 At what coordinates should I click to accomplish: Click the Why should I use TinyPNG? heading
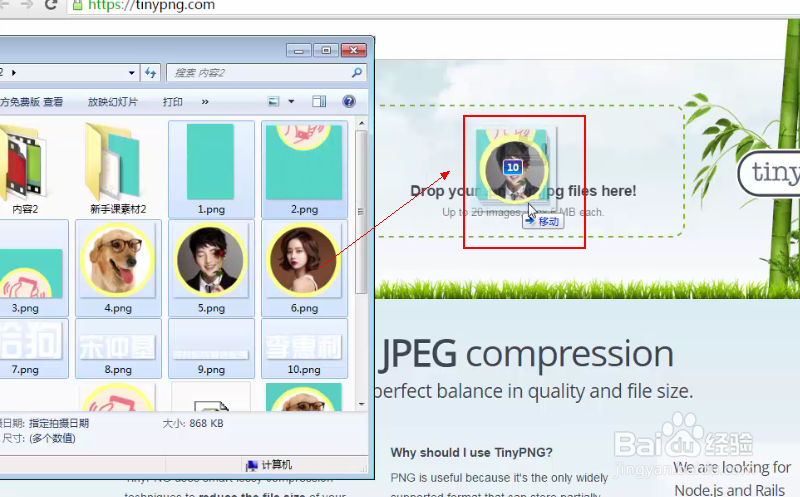[x=471, y=453]
